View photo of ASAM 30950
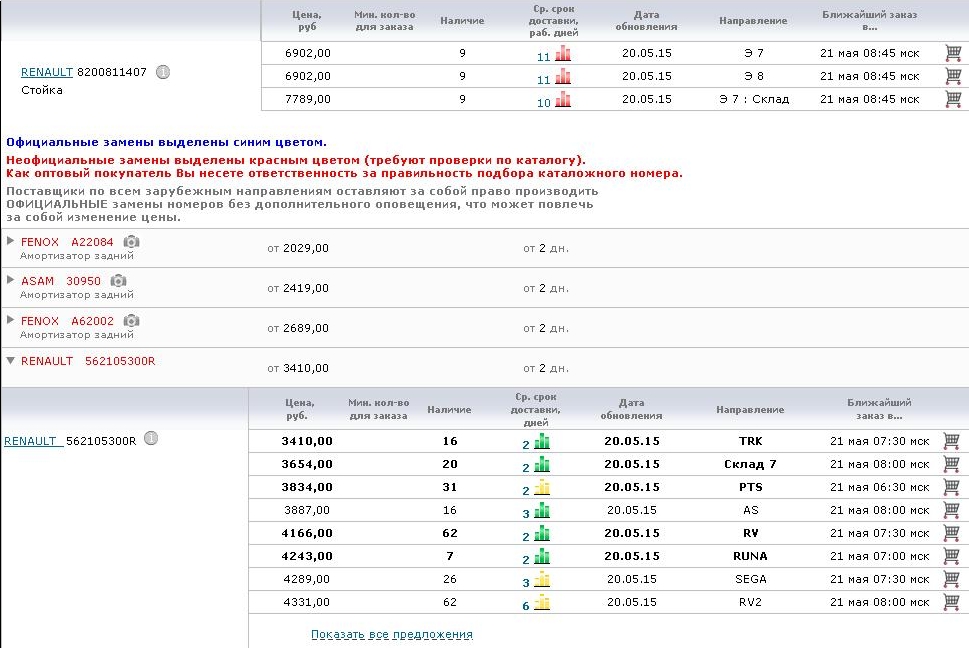The image size is (969, 648). [x=118, y=281]
